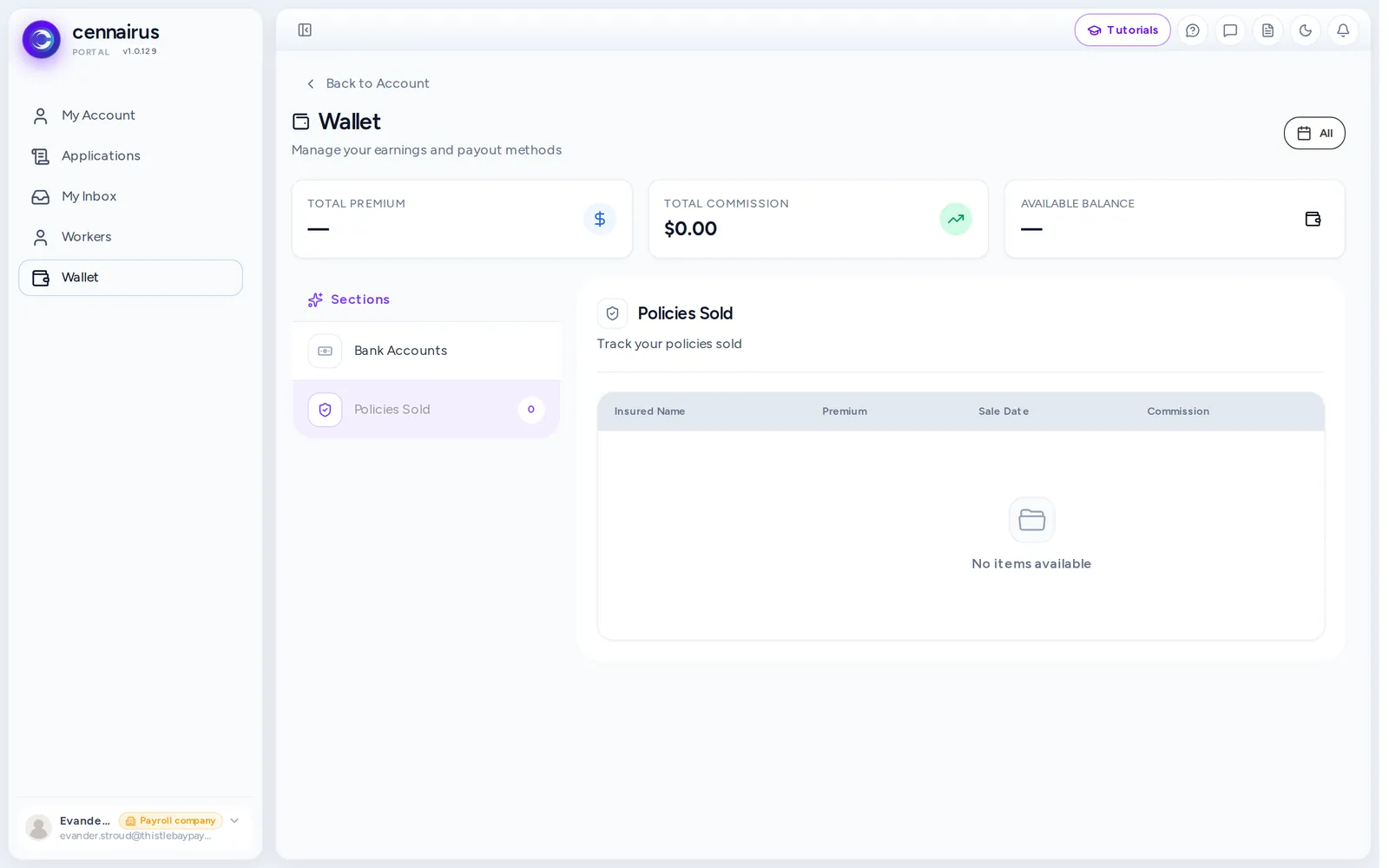This screenshot has height=868, width=1389.
Task: Toggle dark mode moon icon
Action: (1306, 30)
